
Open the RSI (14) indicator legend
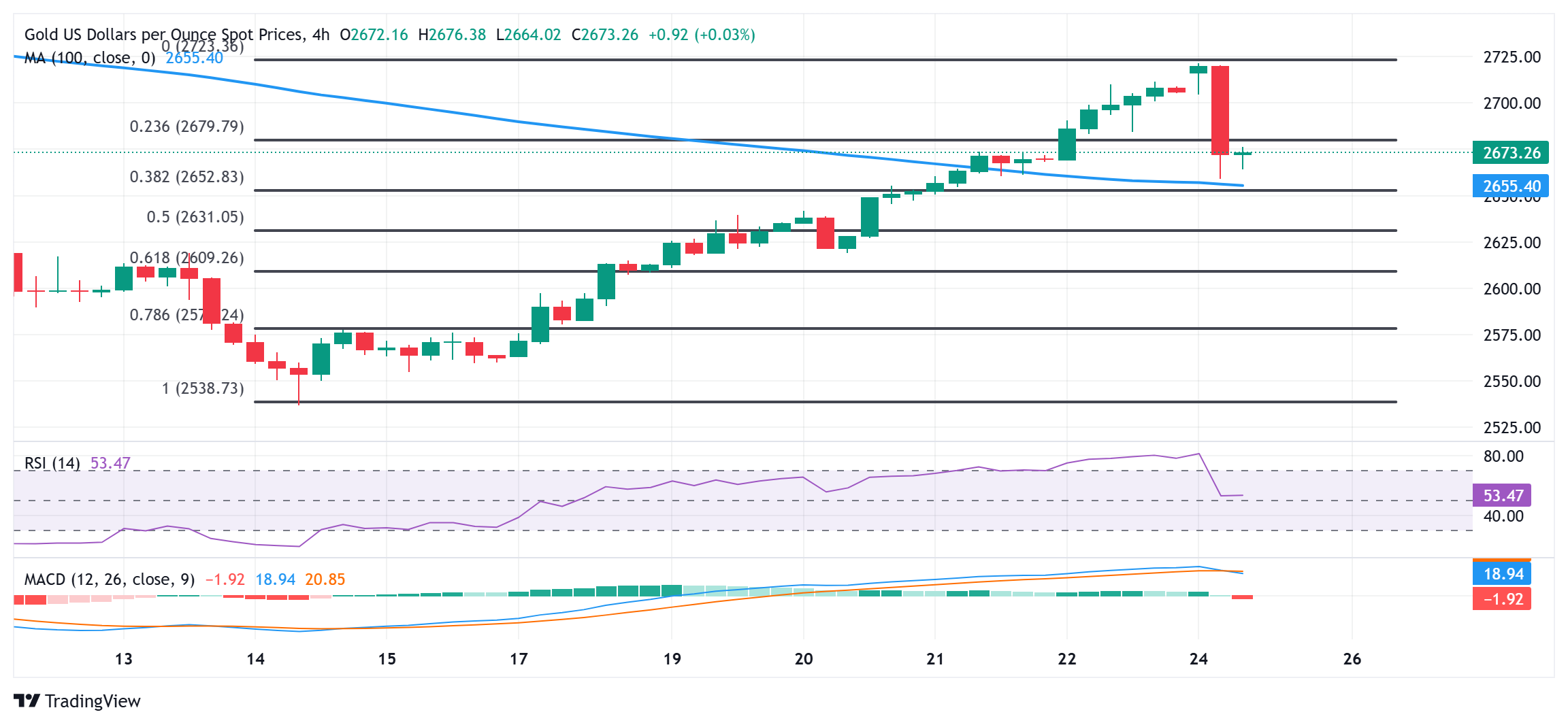pyautogui.click(x=52, y=463)
